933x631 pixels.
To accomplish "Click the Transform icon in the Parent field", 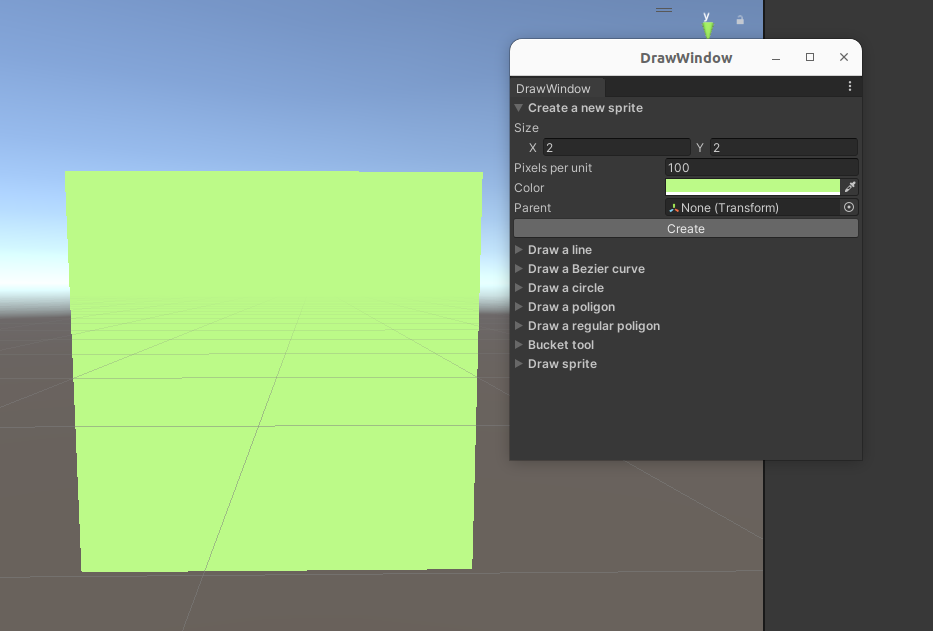I will 673,207.
